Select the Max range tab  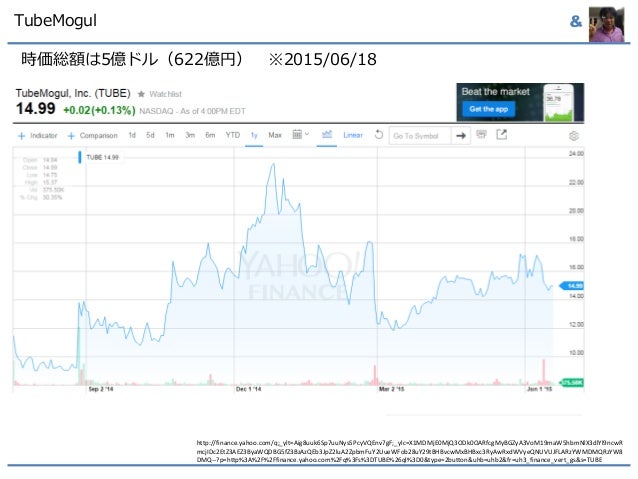[x=275, y=135]
